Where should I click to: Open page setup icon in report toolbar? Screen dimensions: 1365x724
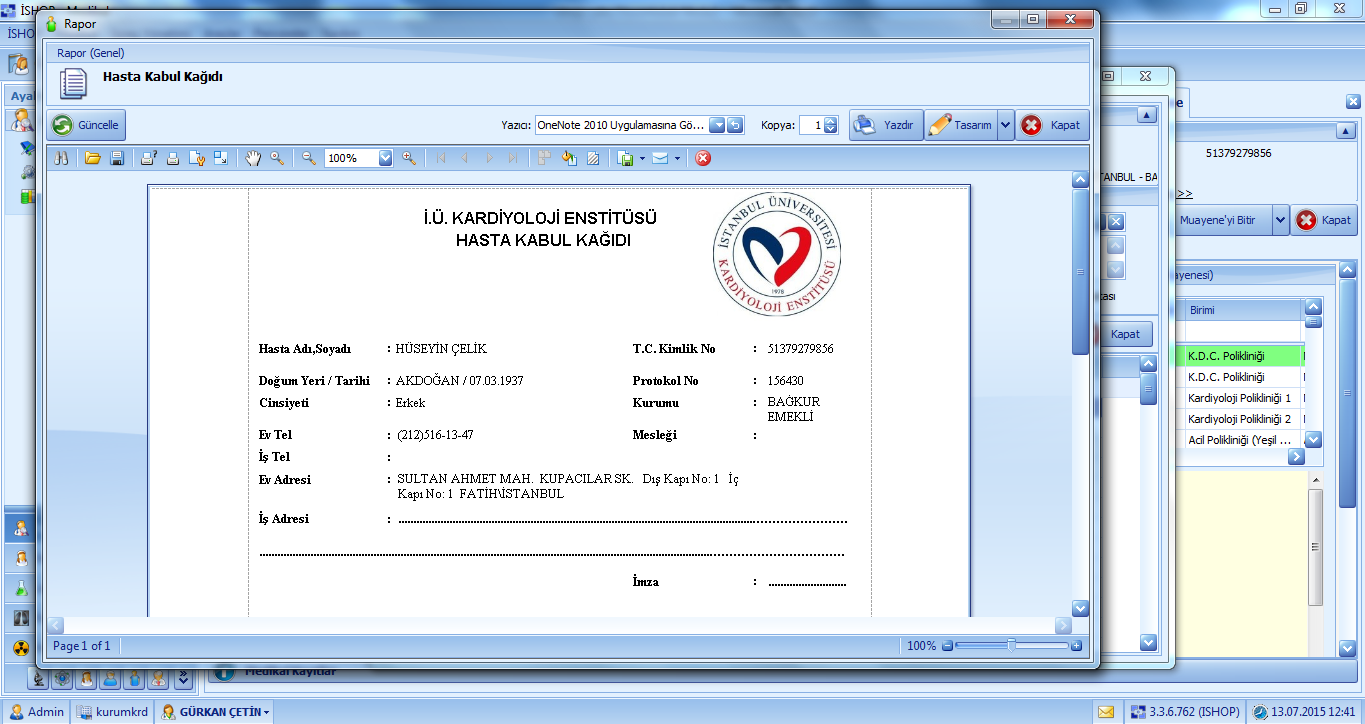click(x=197, y=158)
